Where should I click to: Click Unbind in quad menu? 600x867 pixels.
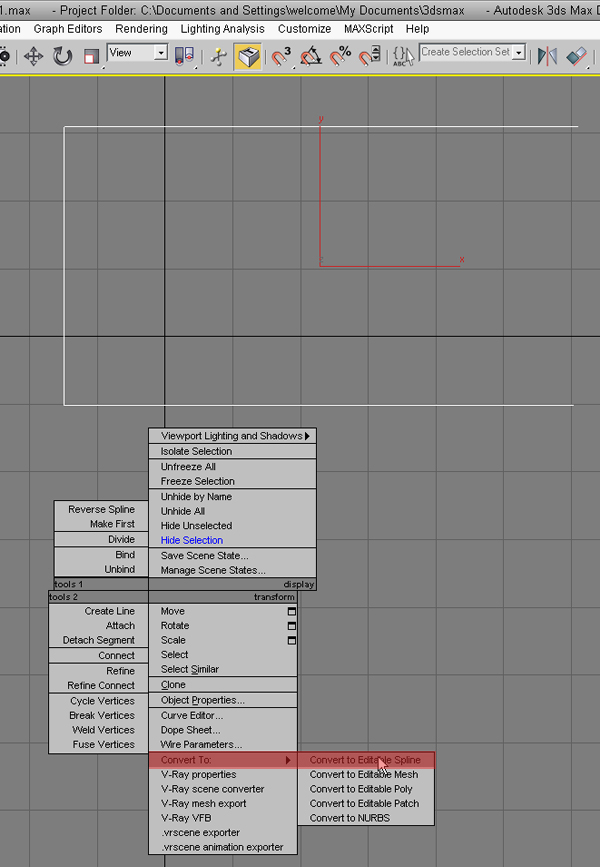[101, 569]
